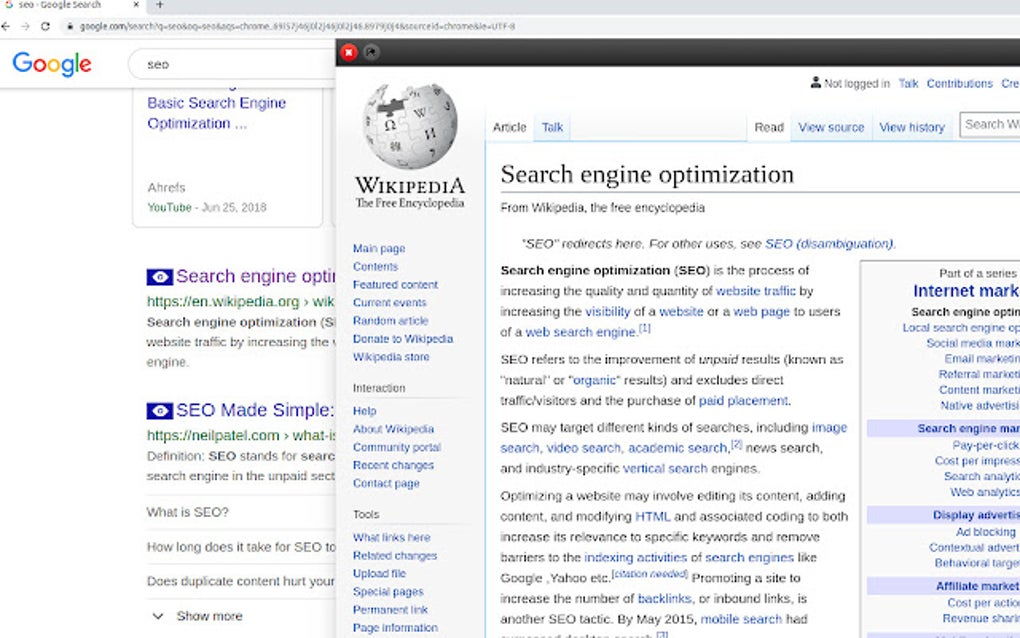The width and height of the screenshot is (1020, 638).
Task: Open Basic Search Engine Optimization video result
Action: pos(217,113)
